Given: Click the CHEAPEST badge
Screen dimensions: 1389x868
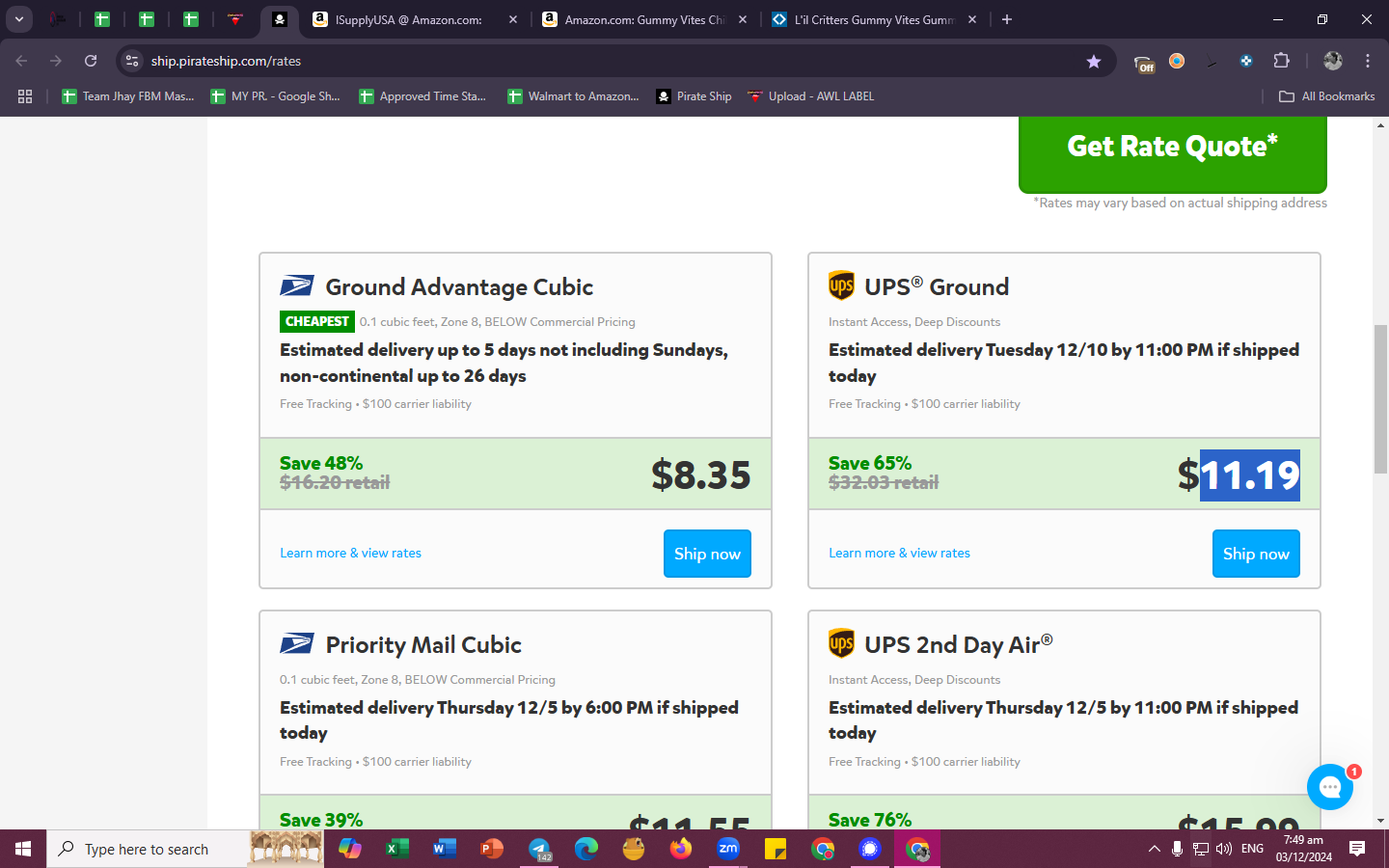Looking at the screenshot, I should (x=317, y=321).
